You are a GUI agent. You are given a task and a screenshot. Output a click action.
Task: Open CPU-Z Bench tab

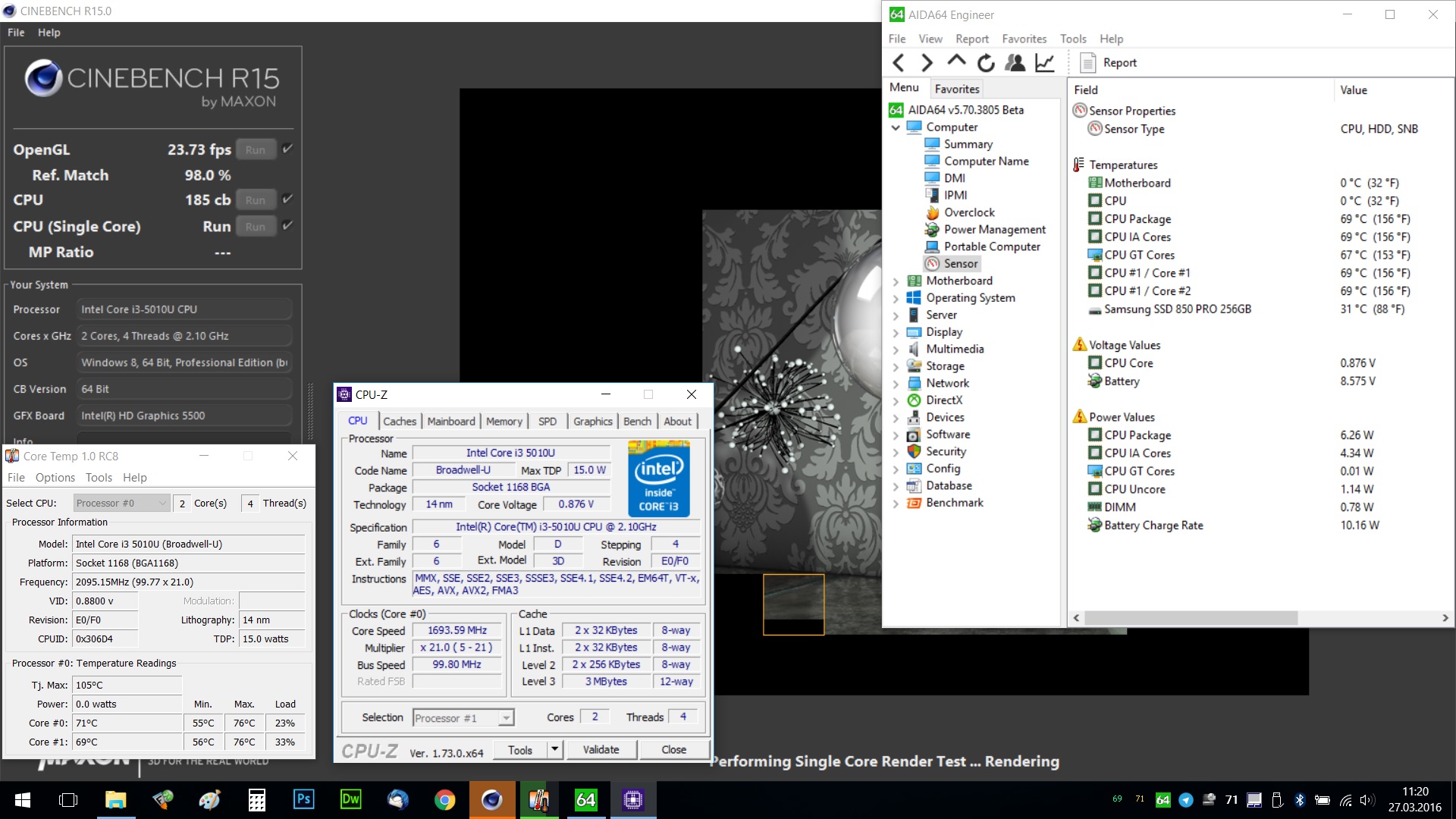click(637, 421)
